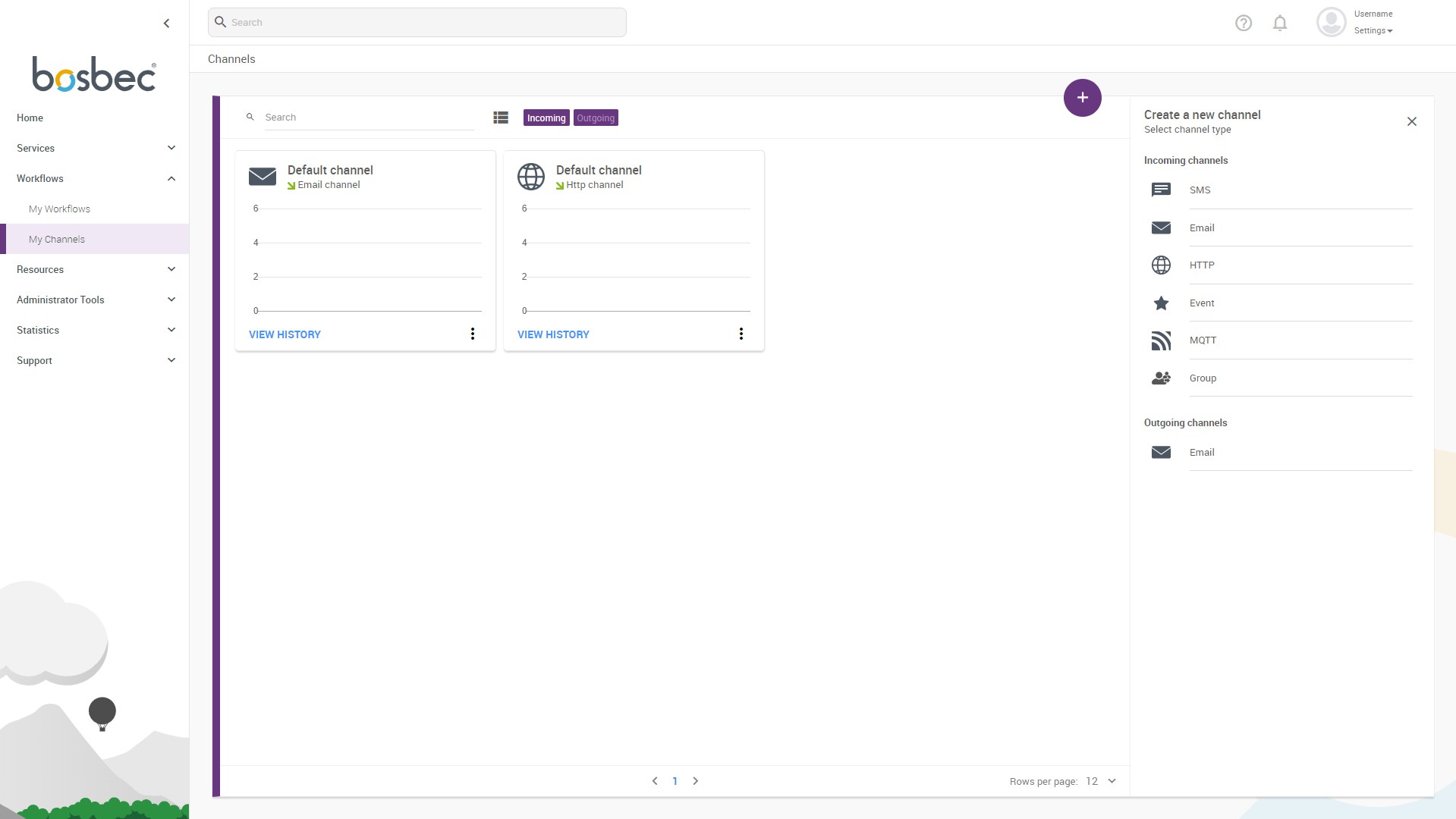The width and height of the screenshot is (1456, 819).
Task: Expand the Services menu
Action: [x=95, y=148]
